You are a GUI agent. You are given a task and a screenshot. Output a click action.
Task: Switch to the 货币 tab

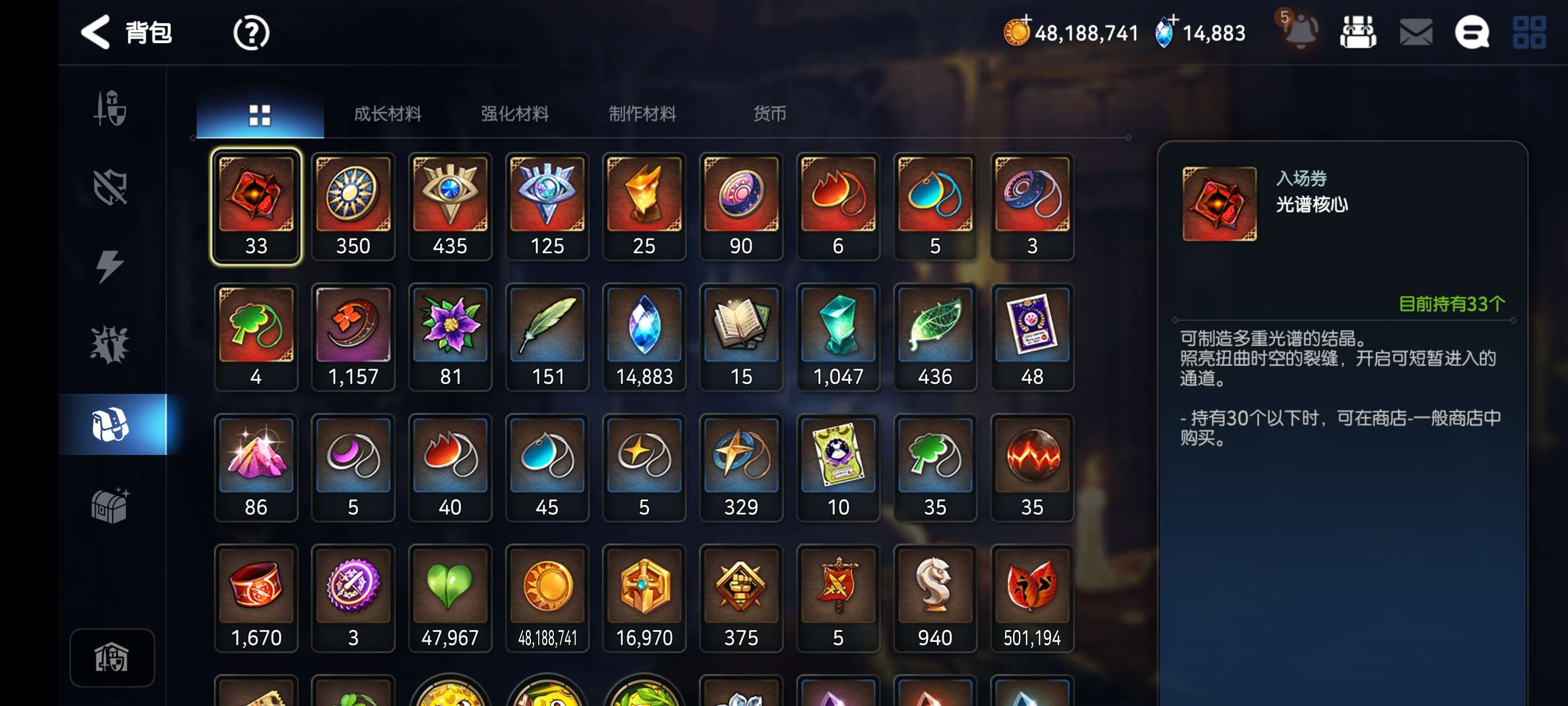tap(769, 113)
